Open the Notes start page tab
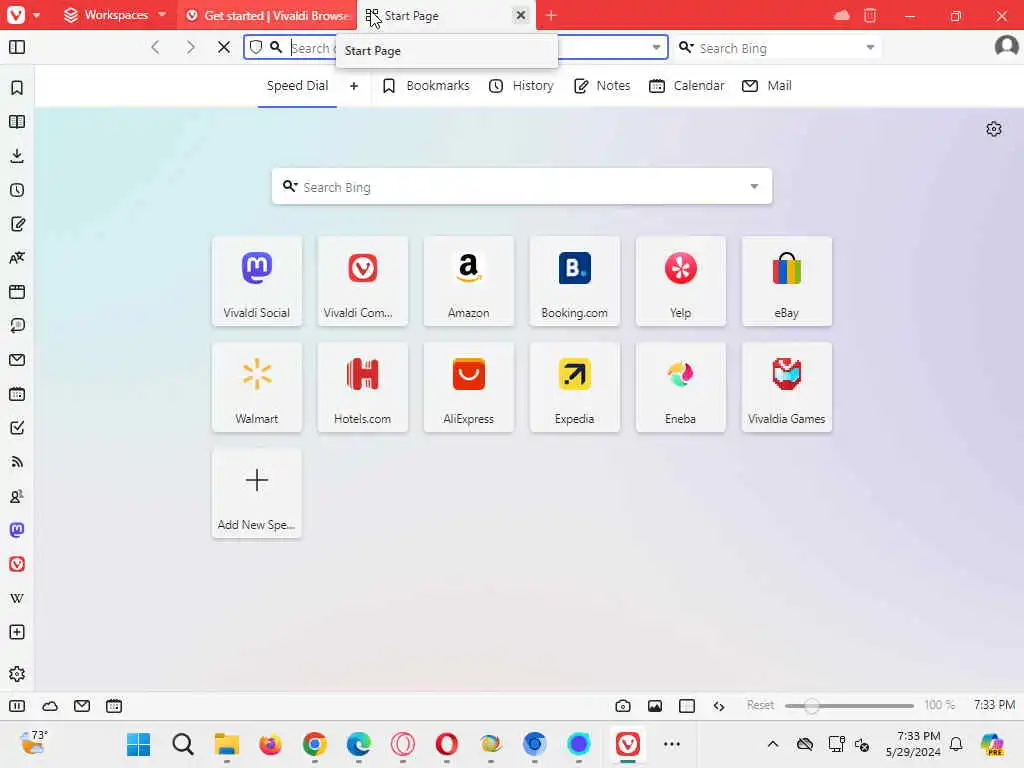The height and width of the screenshot is (768, 1024). click(601, 86)
